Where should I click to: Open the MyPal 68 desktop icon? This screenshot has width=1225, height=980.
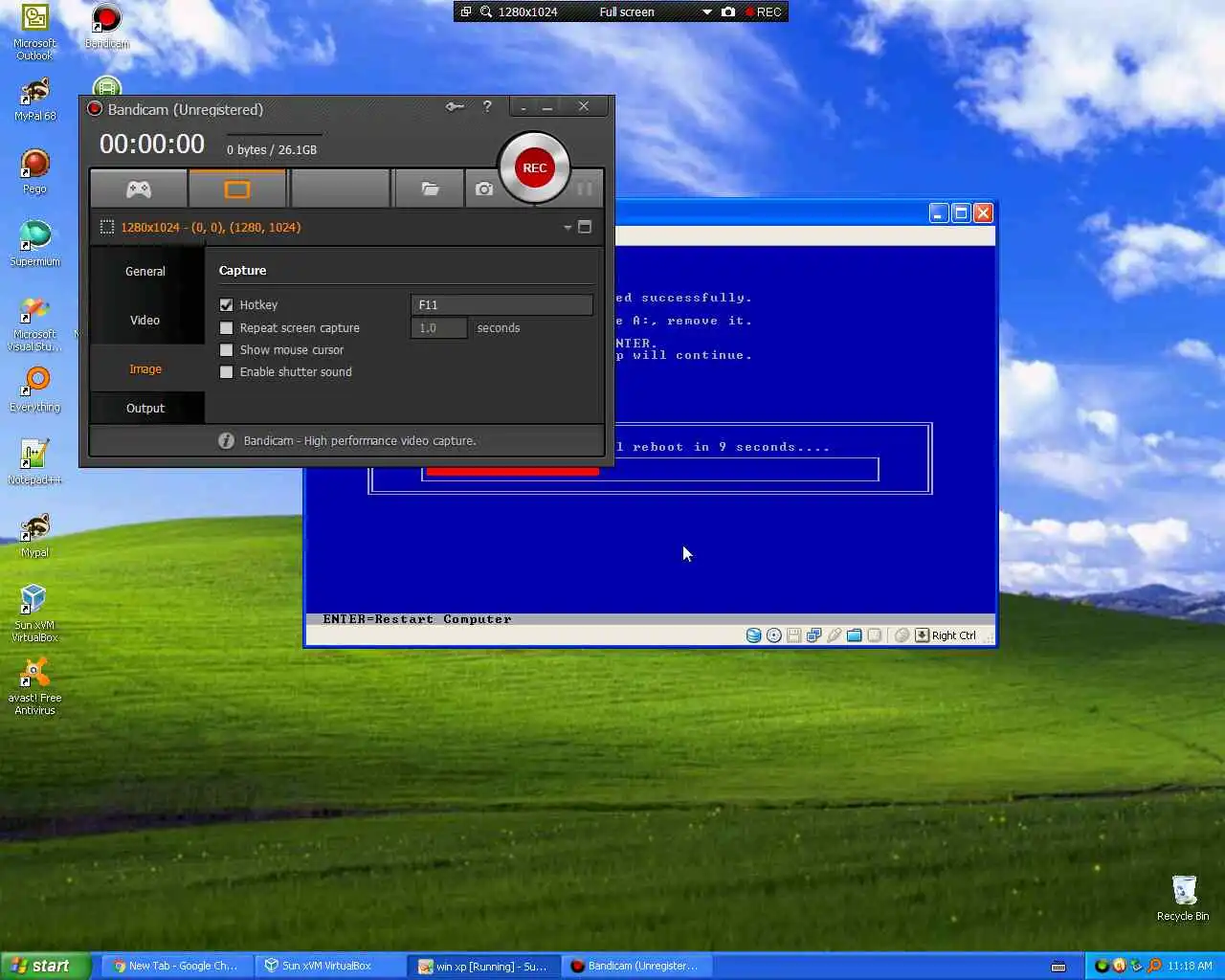point(35,99)
